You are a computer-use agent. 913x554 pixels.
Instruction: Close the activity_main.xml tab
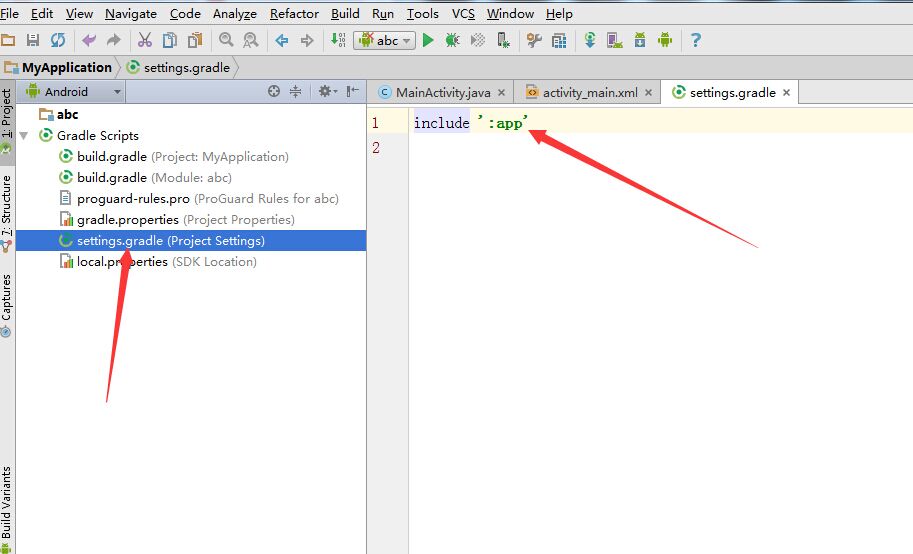[648, 93]
